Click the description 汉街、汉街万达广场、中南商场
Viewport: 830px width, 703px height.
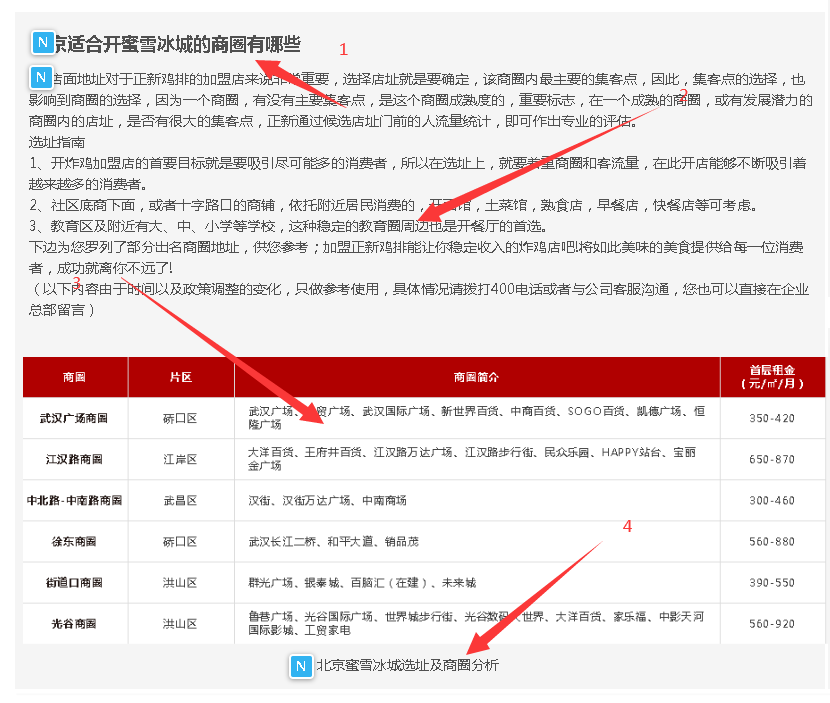pyautogui.click(x=327, y=500)
